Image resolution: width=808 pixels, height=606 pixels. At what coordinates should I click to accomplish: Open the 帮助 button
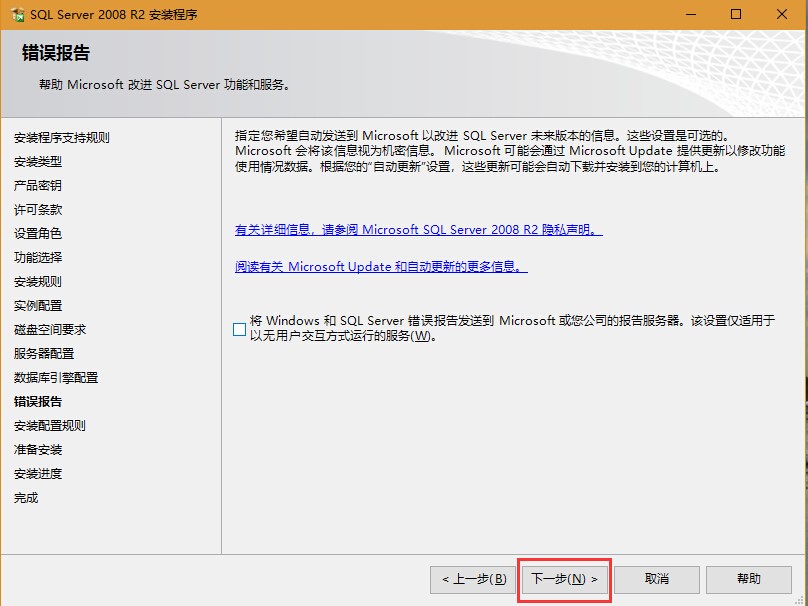tap(749, 579)
